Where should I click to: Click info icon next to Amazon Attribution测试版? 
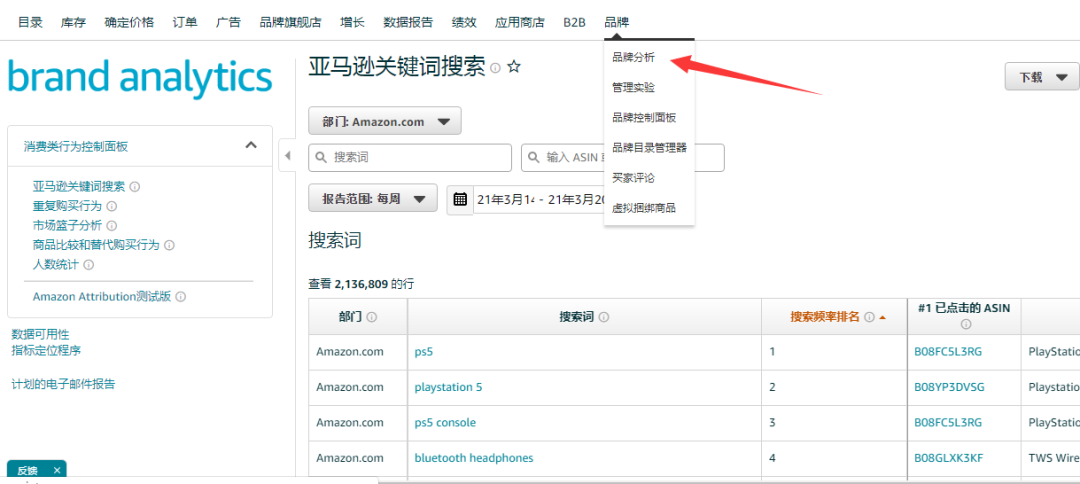click(180, 297)
